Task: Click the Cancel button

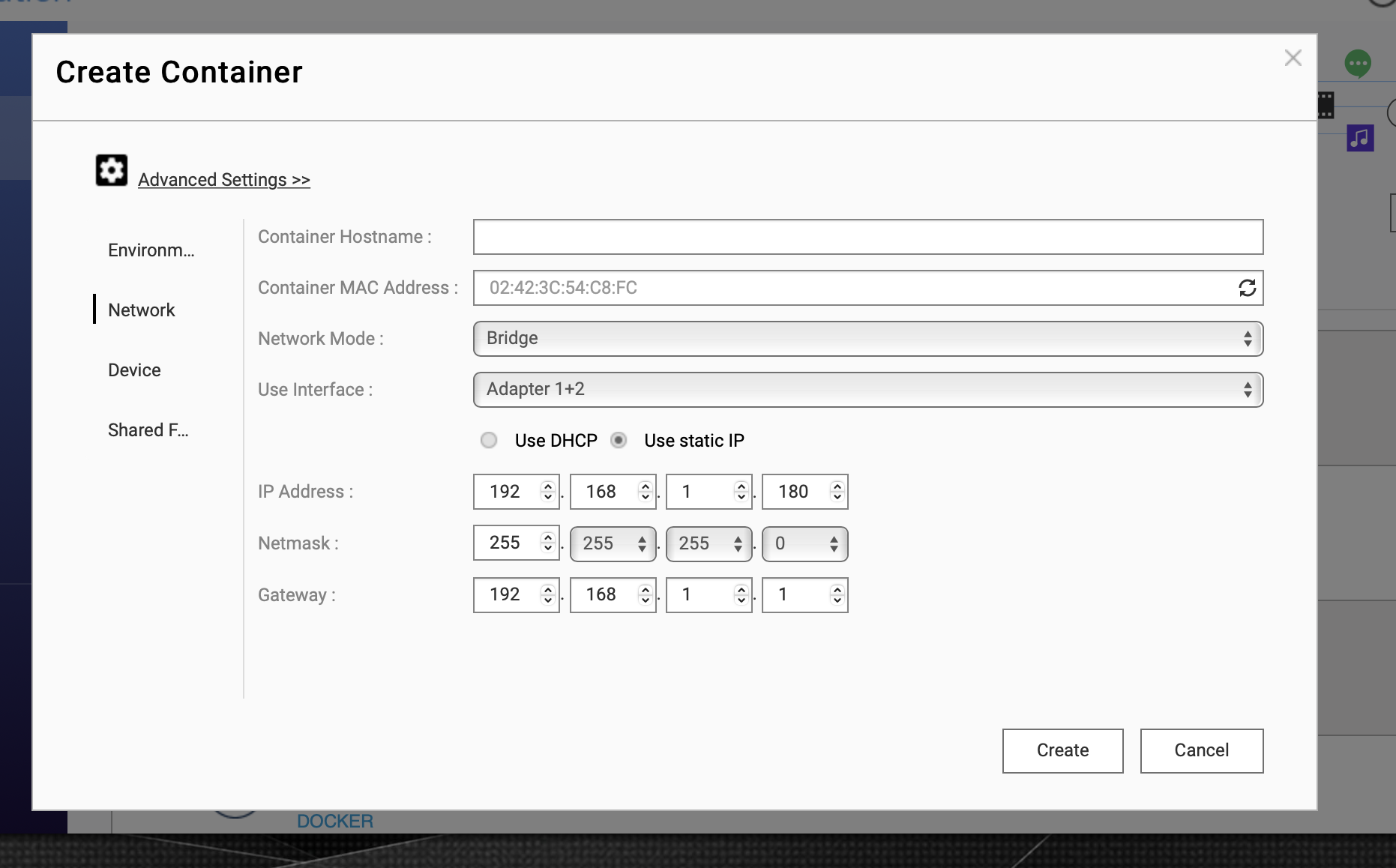Action: 1201,750
